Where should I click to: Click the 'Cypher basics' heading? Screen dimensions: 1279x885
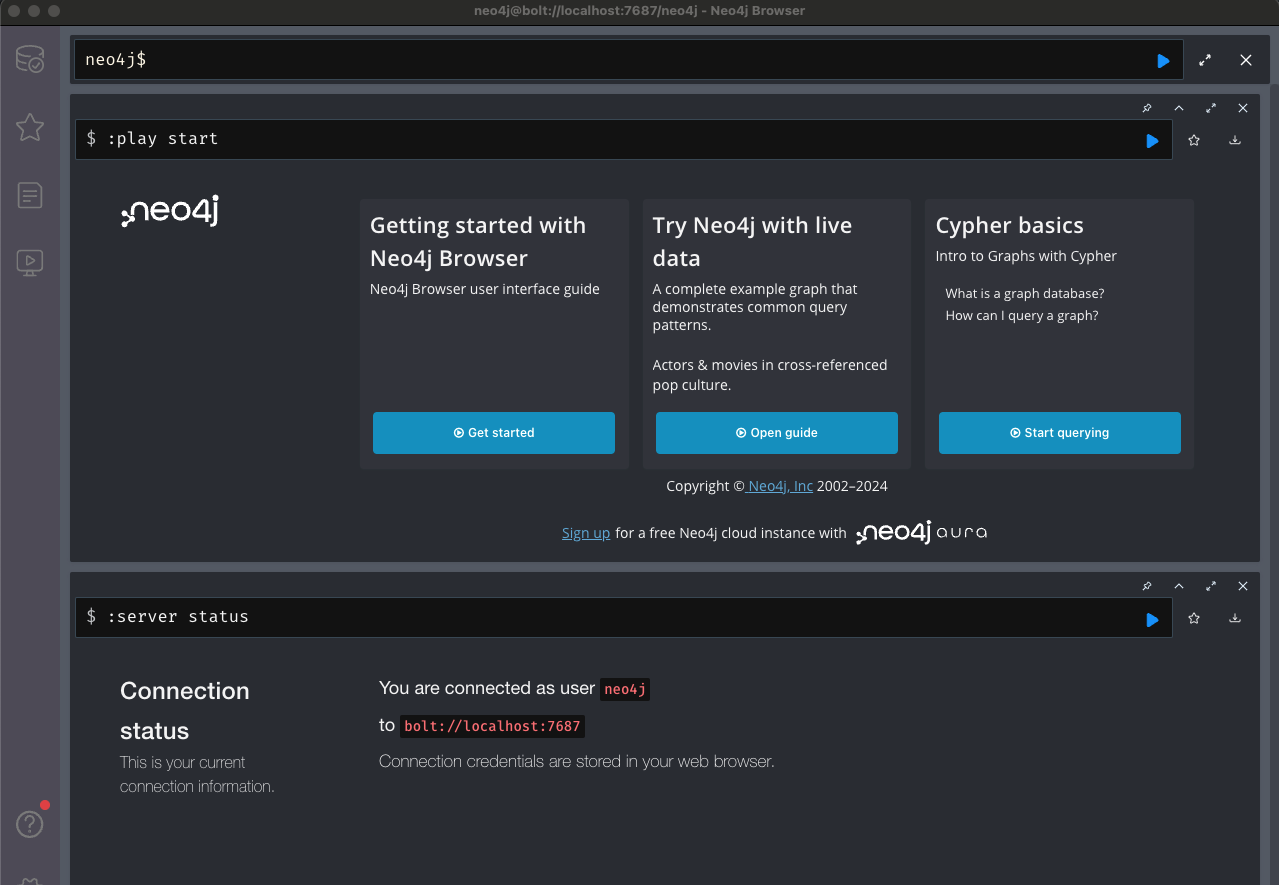tap(1009, 226)
